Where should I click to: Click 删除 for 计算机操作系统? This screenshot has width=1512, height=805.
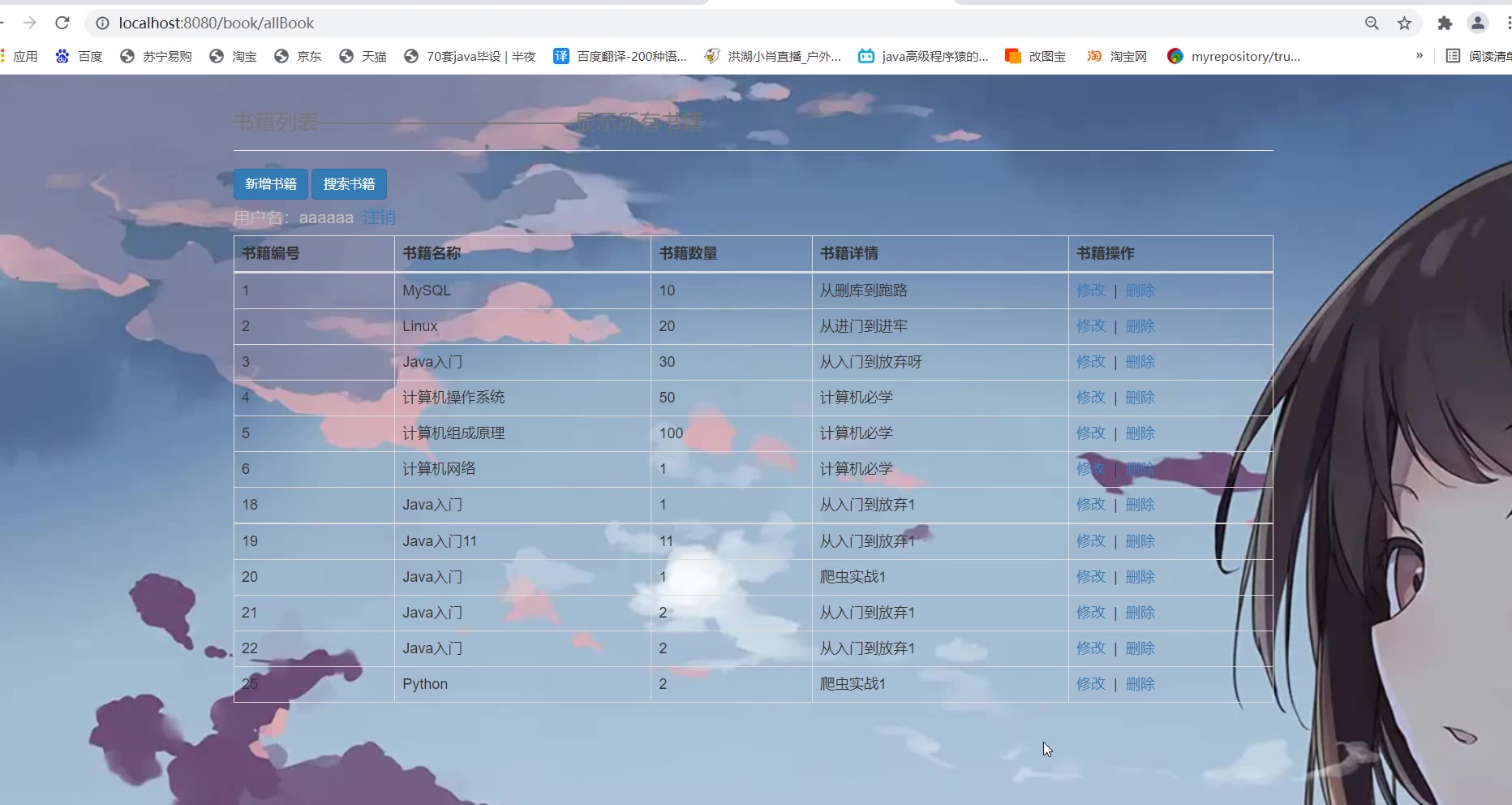coord(1140,398)
